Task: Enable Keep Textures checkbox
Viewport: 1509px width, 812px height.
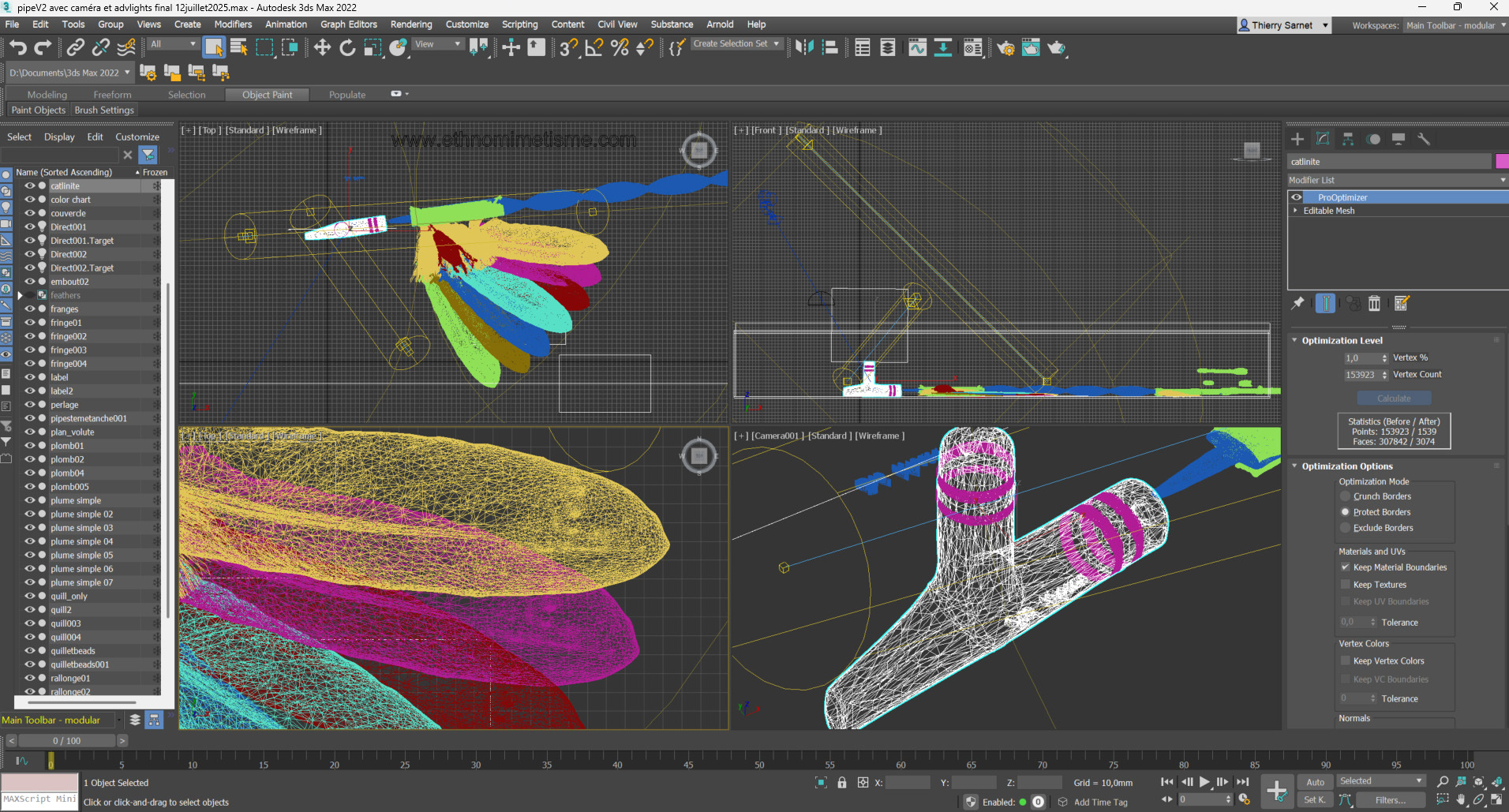Action: tap(1346, 585)
